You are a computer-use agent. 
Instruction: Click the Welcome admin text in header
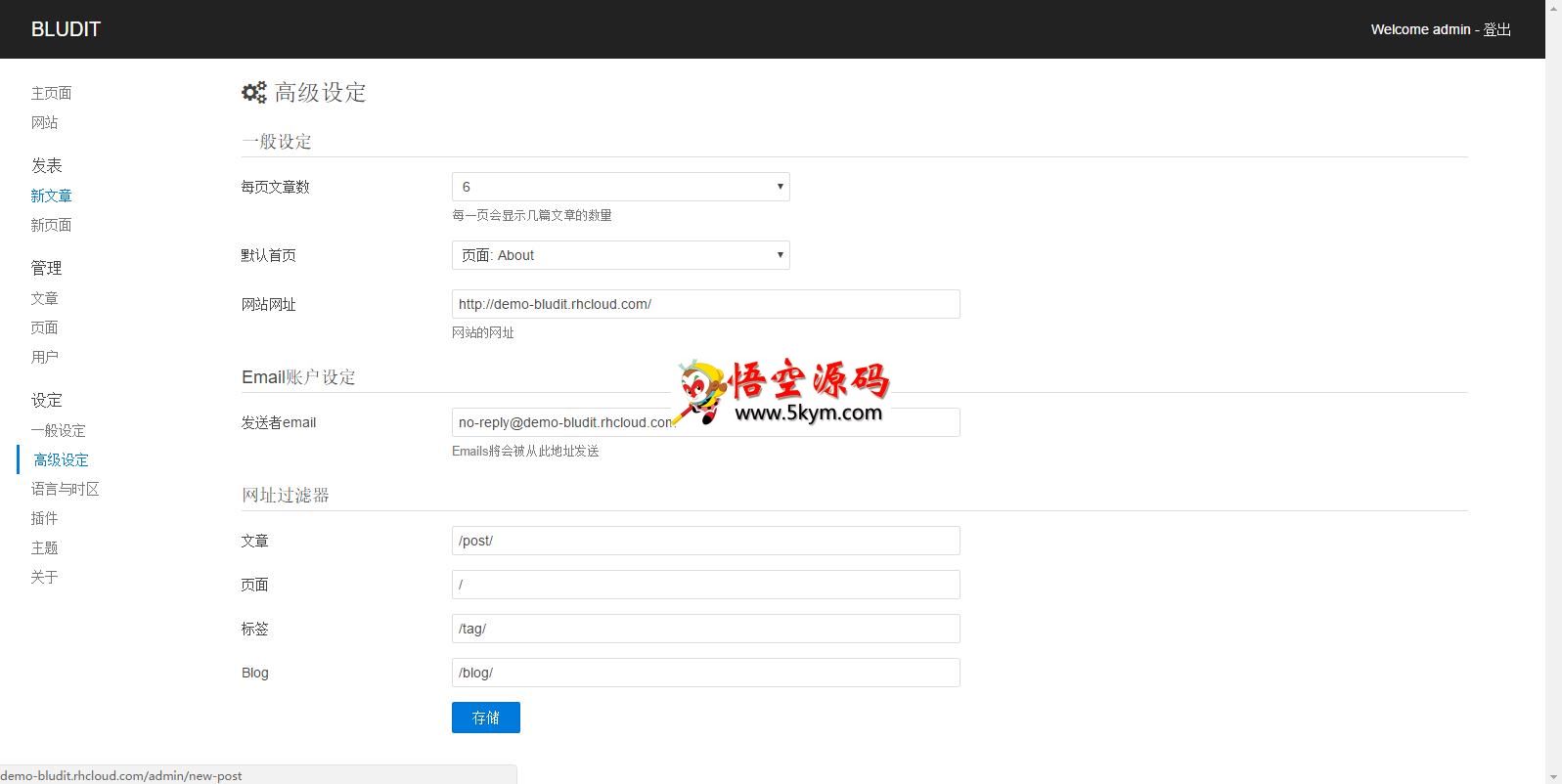(x=1420, y=29)
